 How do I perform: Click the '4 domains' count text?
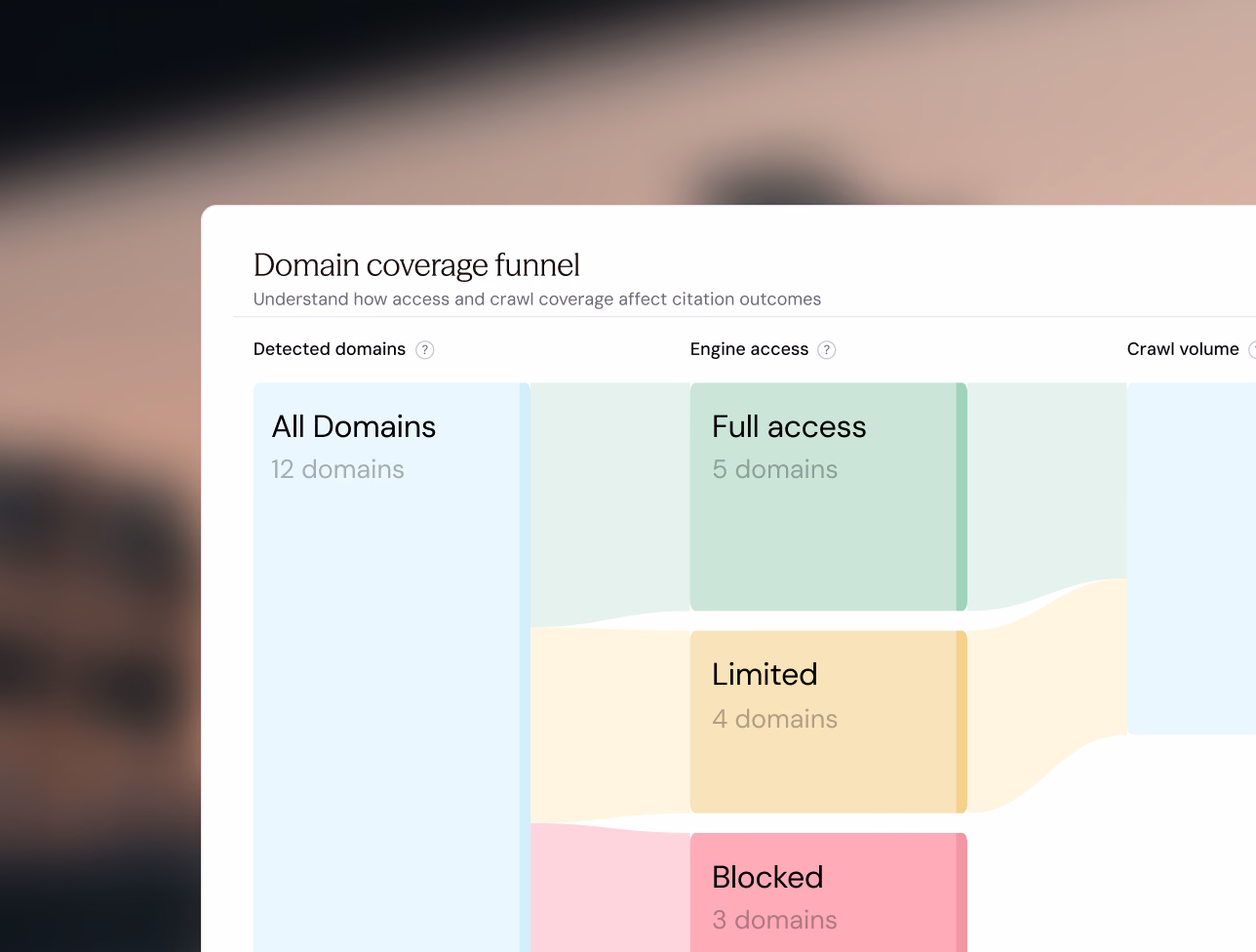coord(775,719)
